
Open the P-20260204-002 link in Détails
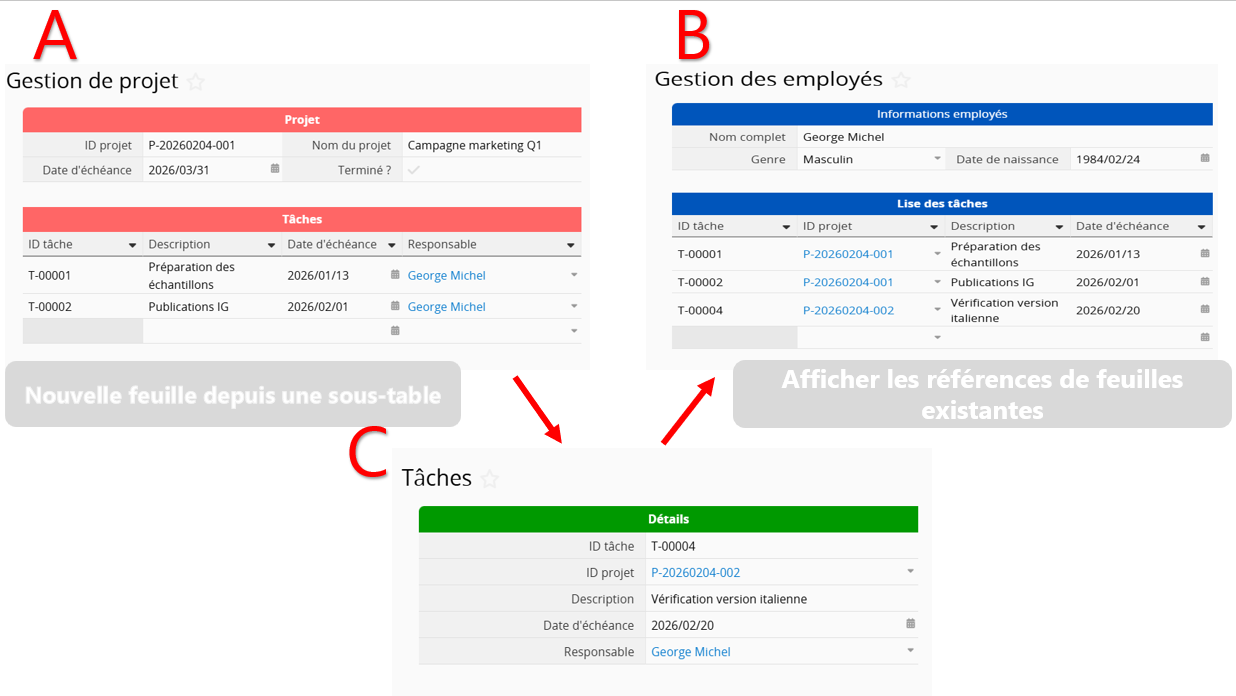coord(695,573)
